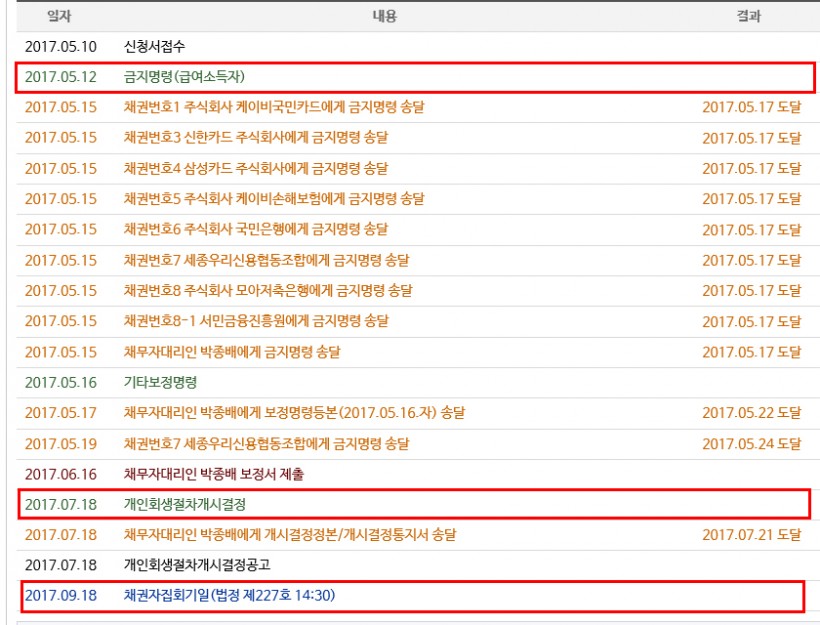
Task: Click the date 2017.05.10
Action: tap(61, 47)
